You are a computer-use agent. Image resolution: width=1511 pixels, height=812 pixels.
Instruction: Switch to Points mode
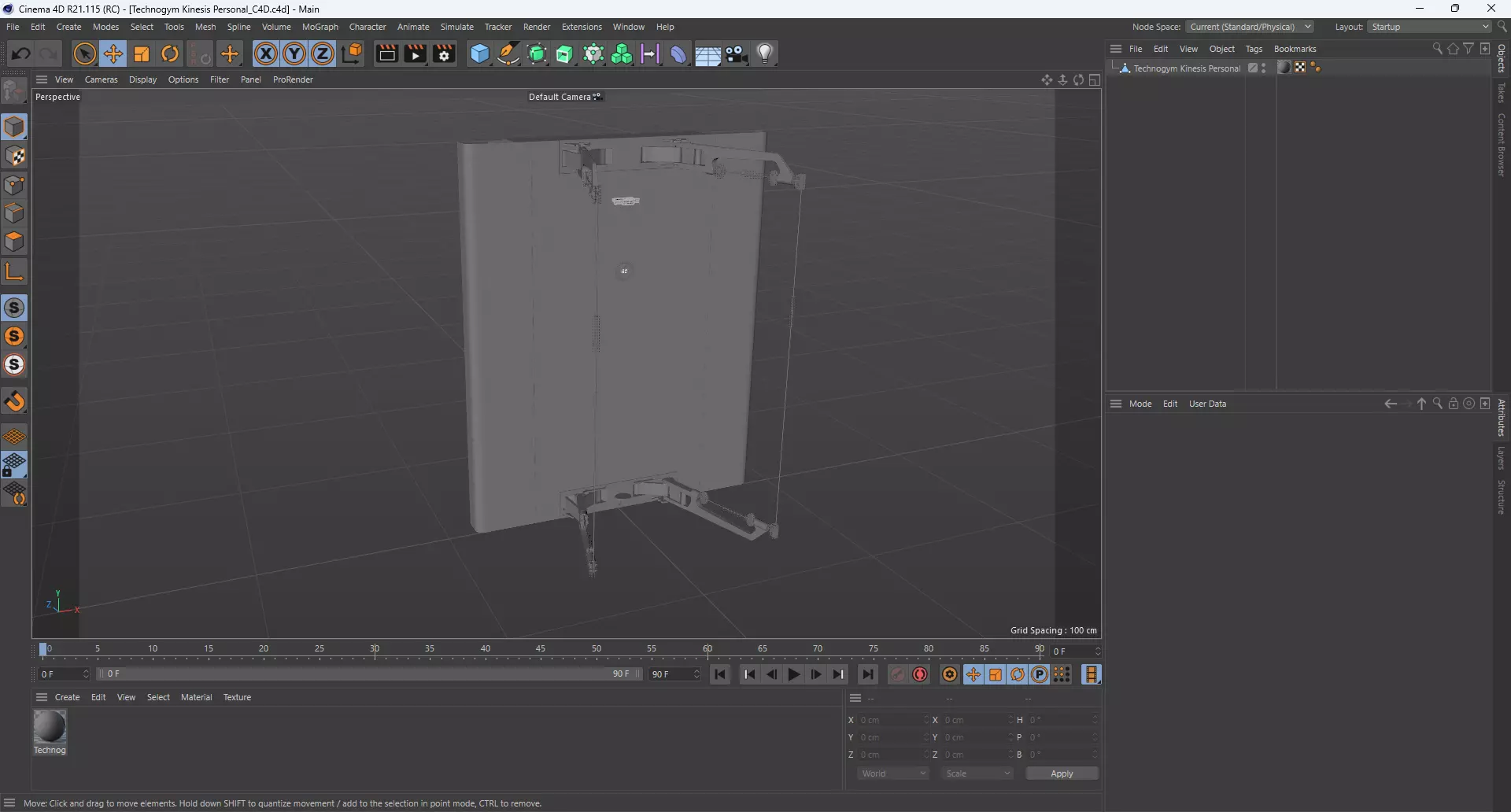14,185
